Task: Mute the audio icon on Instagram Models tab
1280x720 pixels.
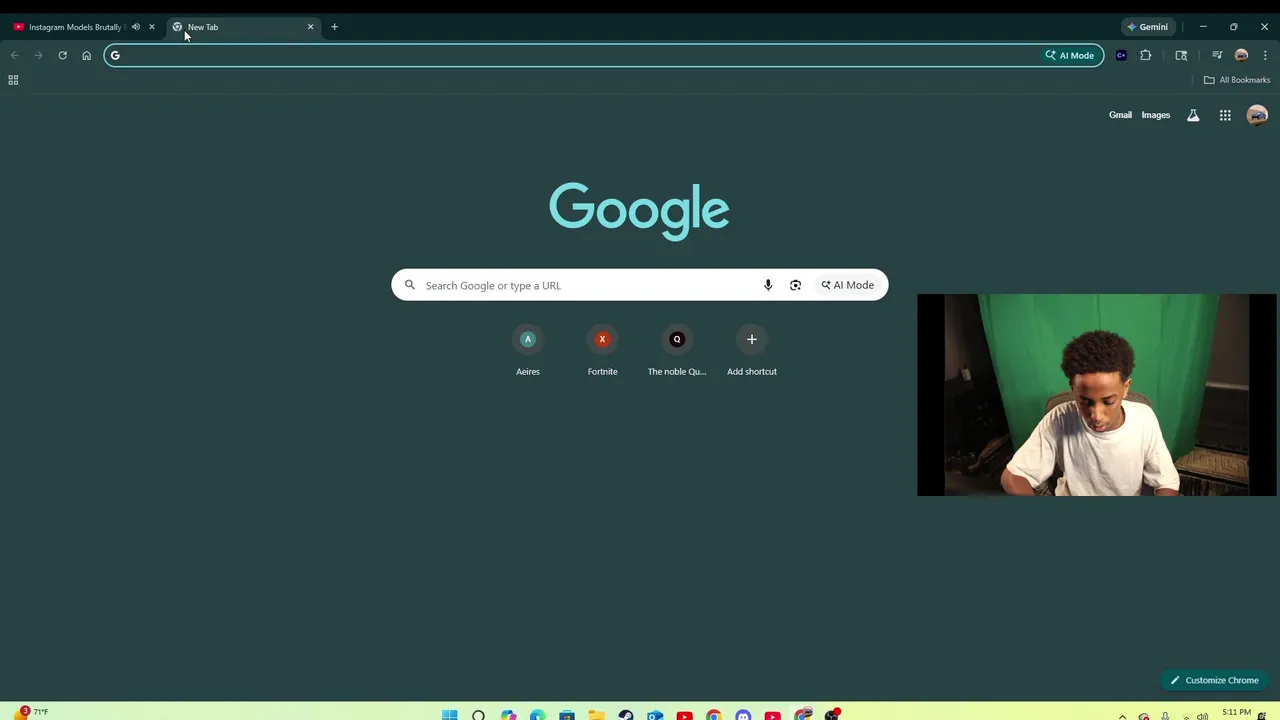Action: 136,27
